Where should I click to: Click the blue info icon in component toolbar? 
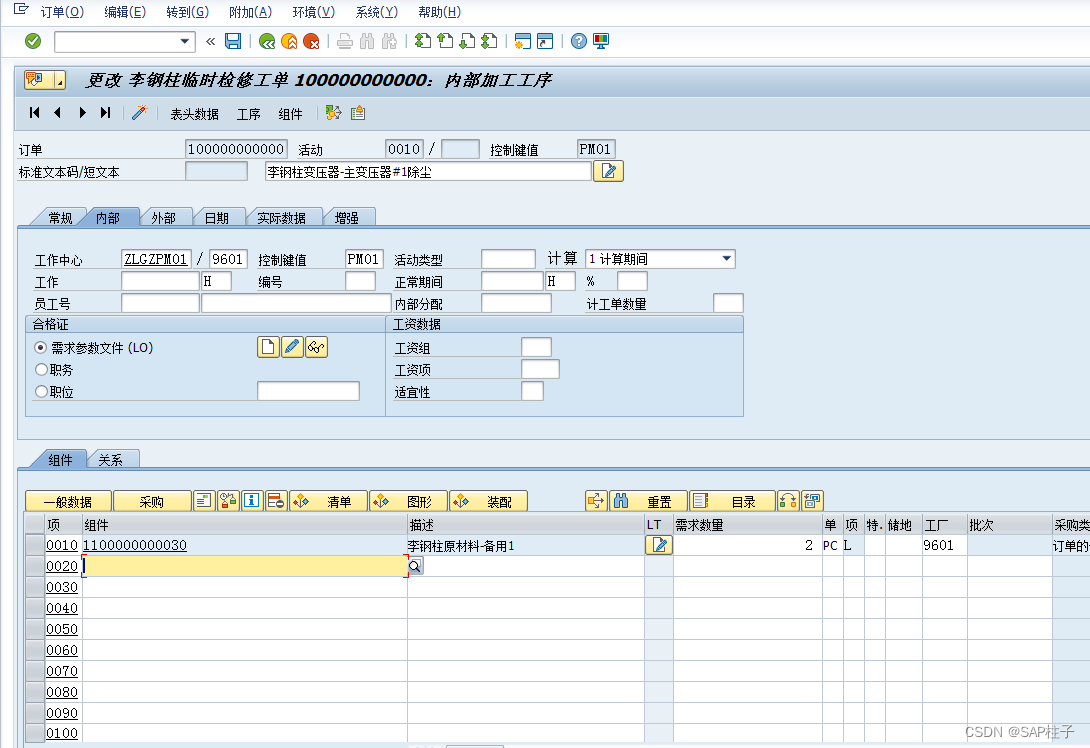click(x=252, y=501)
